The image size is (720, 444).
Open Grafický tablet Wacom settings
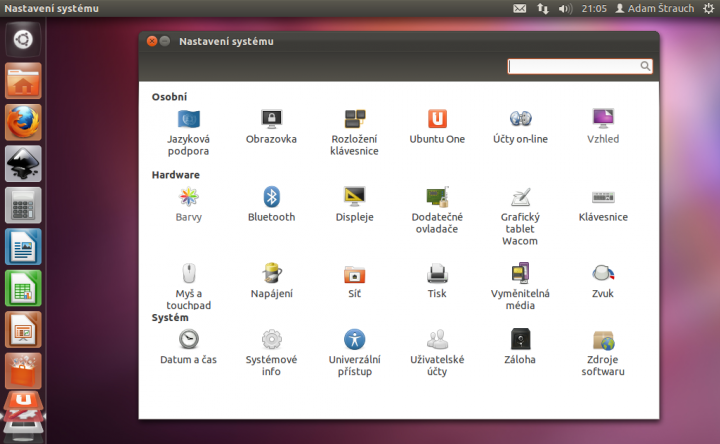(x=520, y=216)
